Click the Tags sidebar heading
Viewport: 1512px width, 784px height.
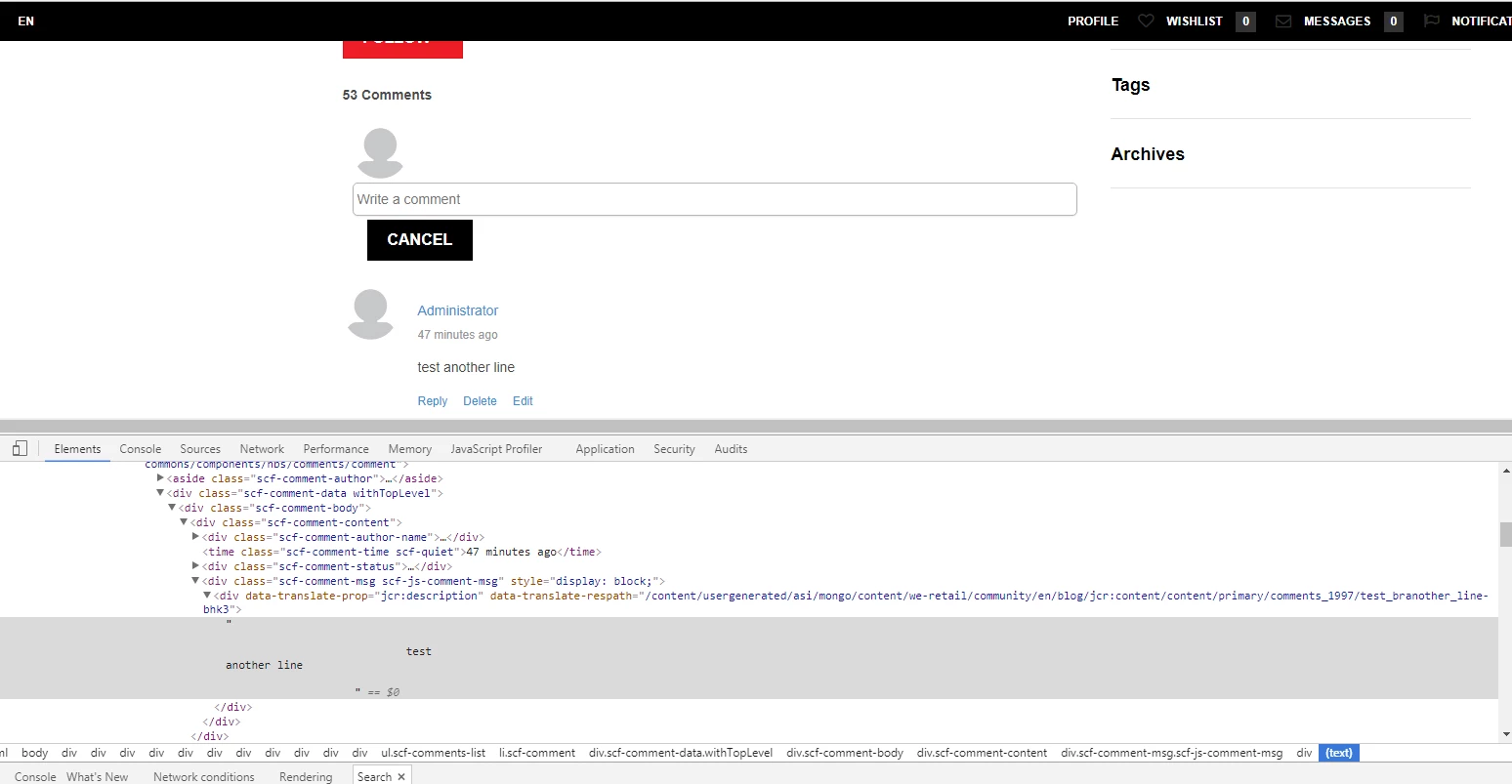click(x=1130, y=85)
